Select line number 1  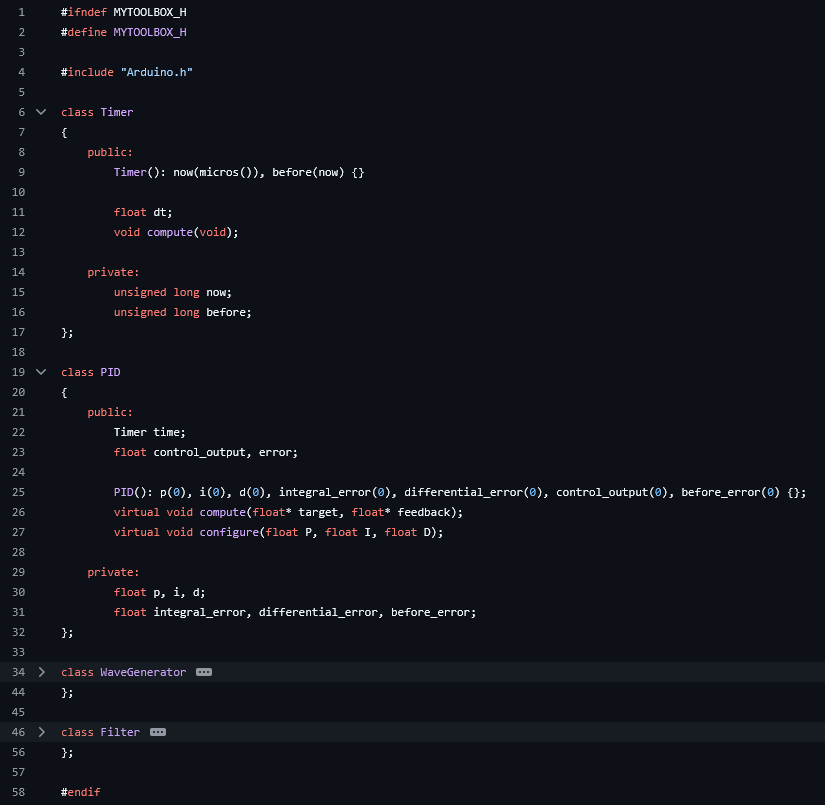[20, 12]
